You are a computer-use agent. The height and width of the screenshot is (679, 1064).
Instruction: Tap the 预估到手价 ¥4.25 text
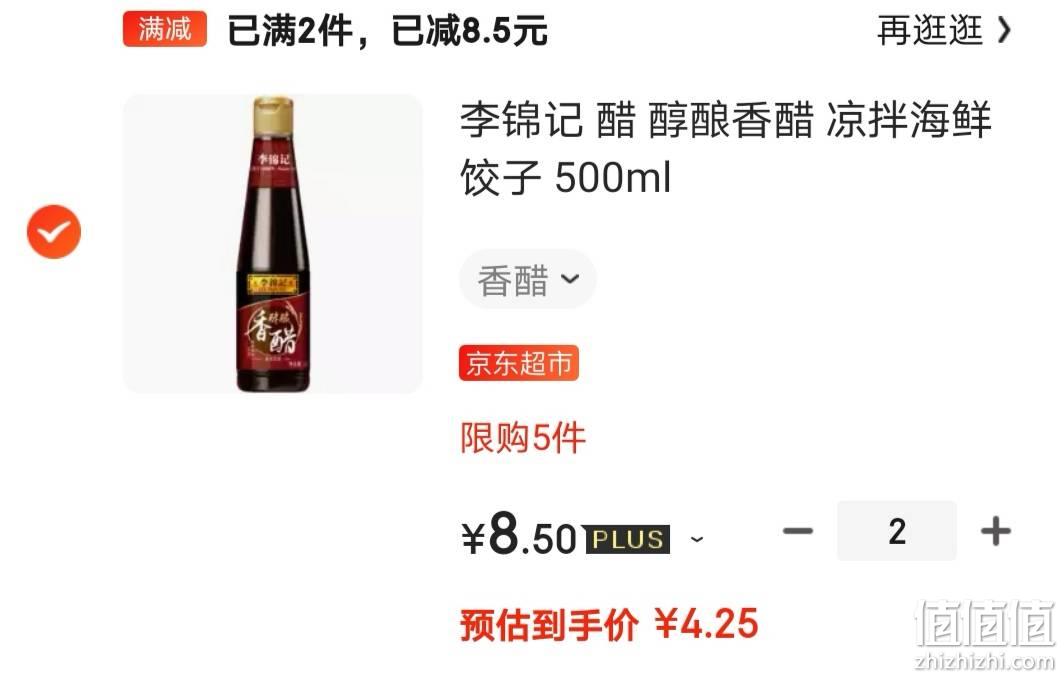tap(609, 624)
